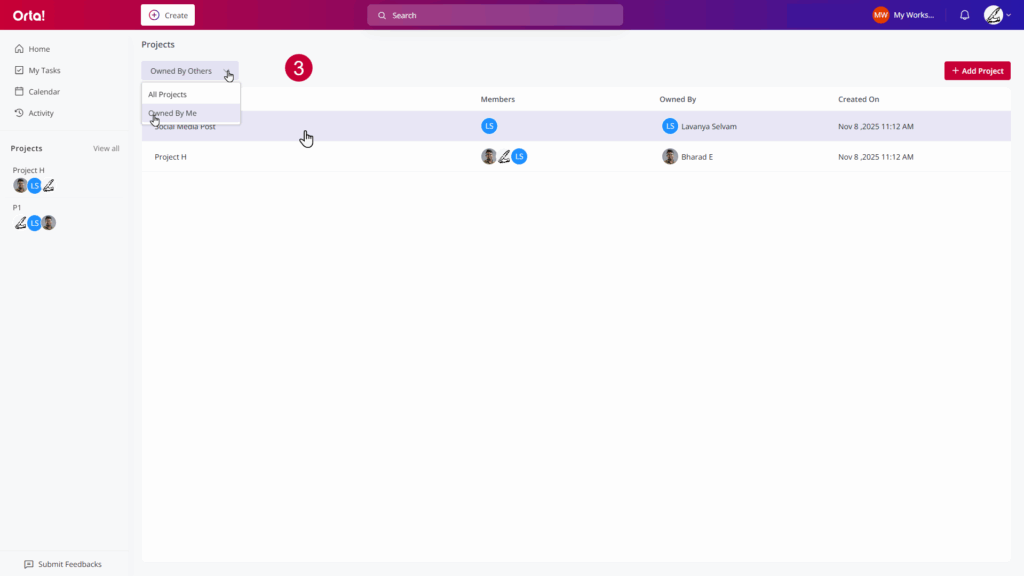The width and height of the screenshot is (1024, 576).
Task: Click the MW workspace avatar
Action: pyautogui.click(x=880, y=15)
